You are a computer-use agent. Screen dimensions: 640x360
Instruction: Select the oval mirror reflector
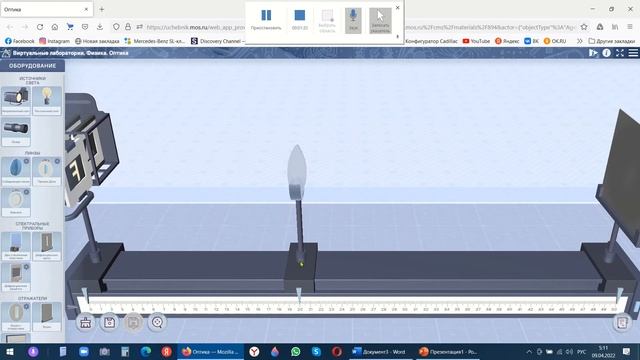click(x=16, y=316)
